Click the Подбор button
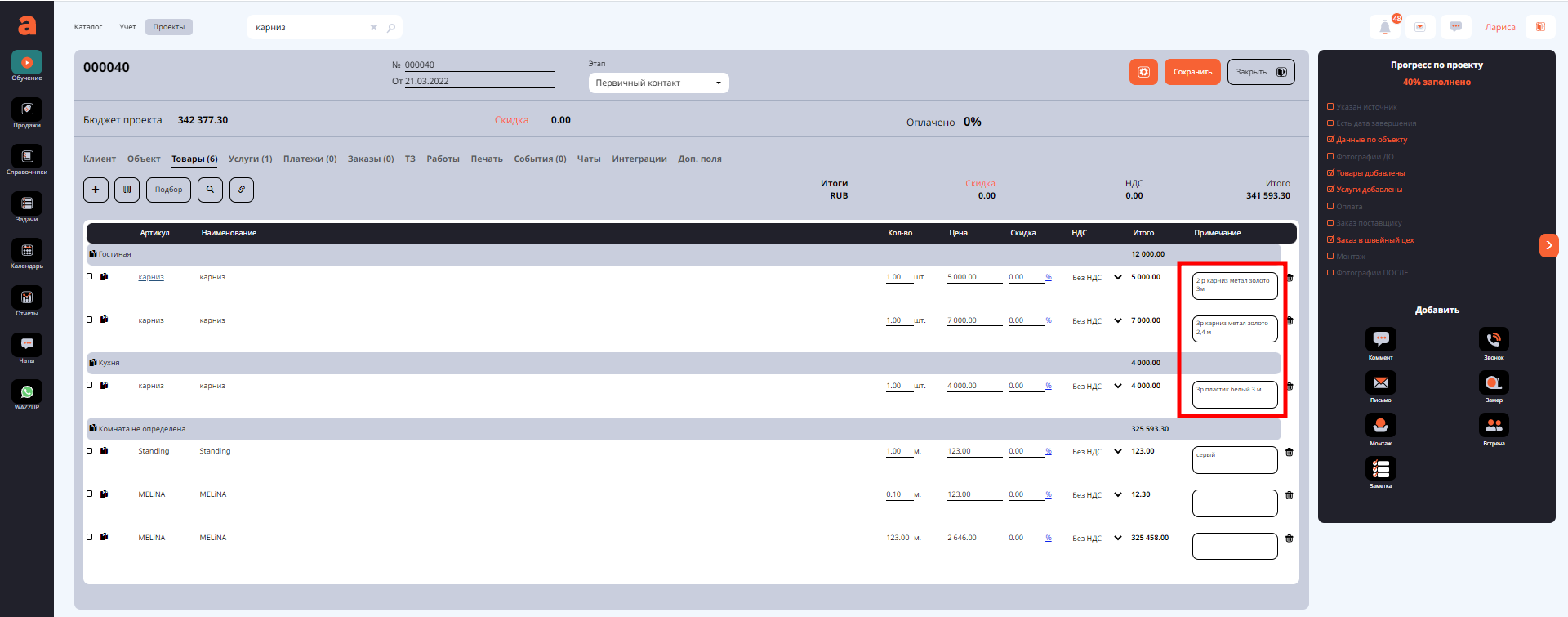This screenshot has height=617, width=1568. pyautogui.click(x=169, y=190)
